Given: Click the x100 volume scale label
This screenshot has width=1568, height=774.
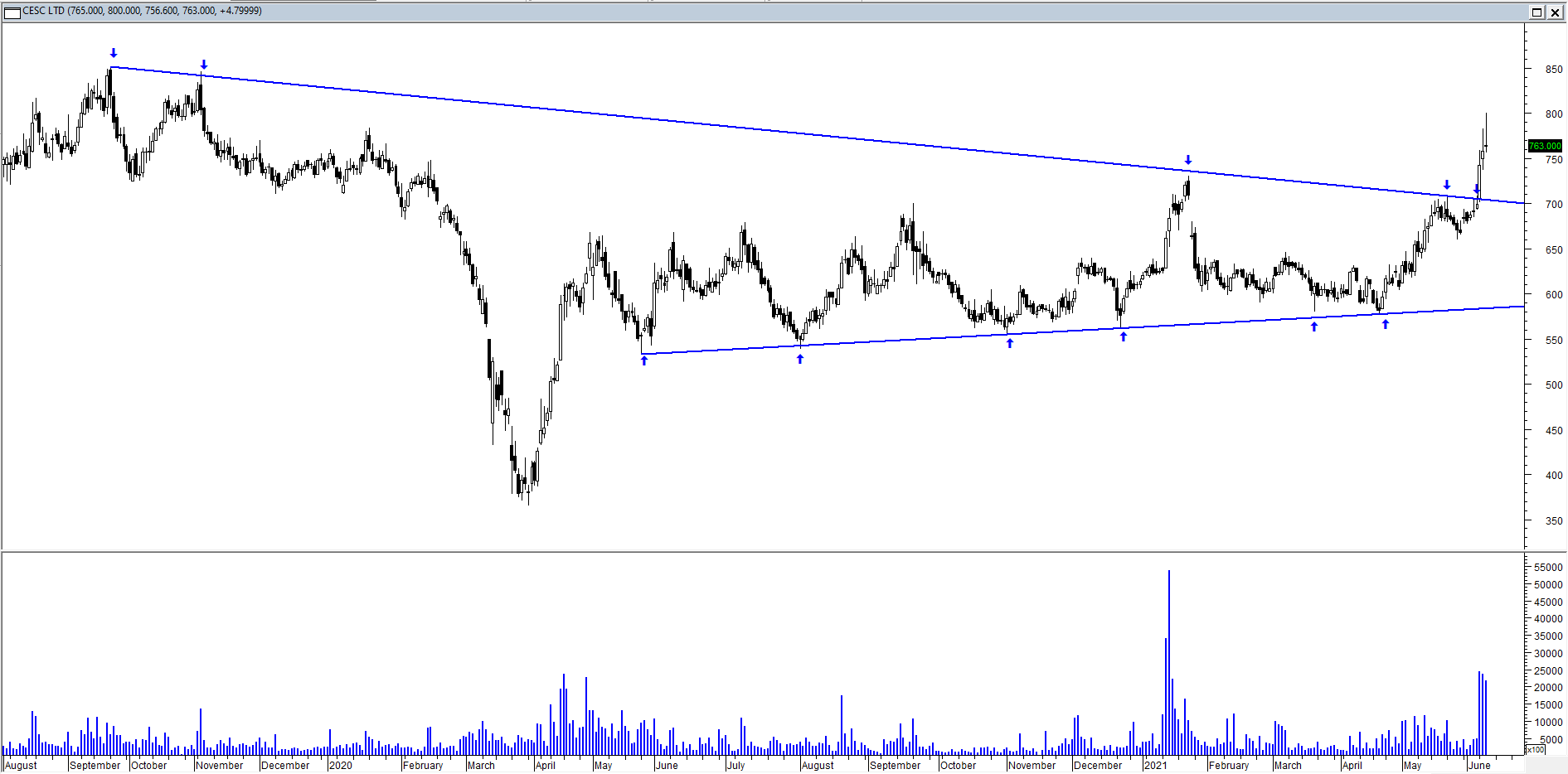Looking at the screenshot, I should tap(1536, 750).
